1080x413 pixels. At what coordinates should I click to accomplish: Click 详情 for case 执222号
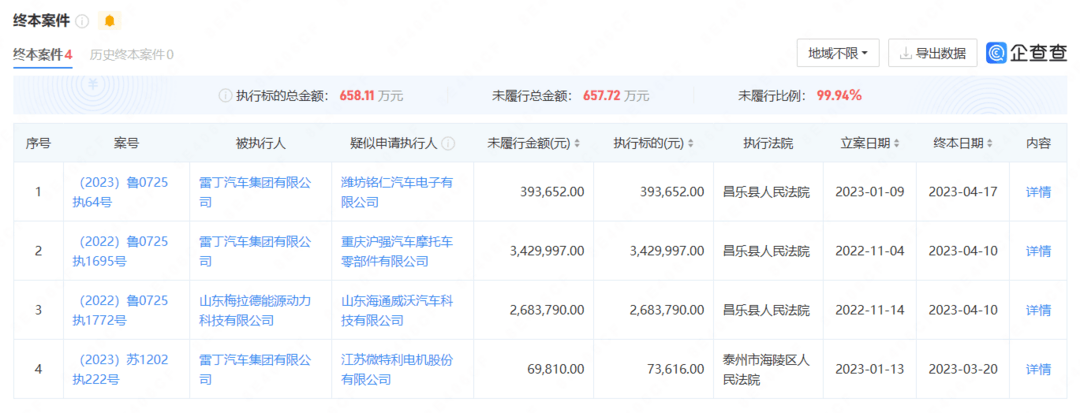click(1038, 370)
